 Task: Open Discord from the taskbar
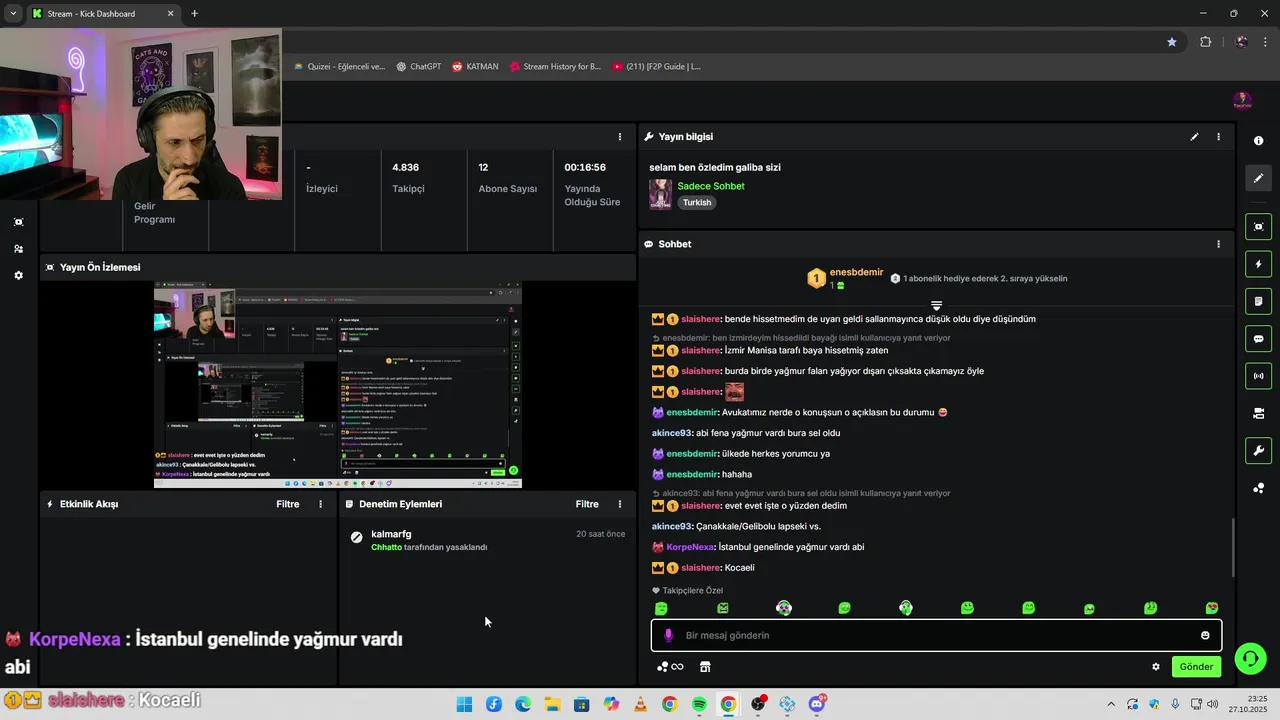817,705
